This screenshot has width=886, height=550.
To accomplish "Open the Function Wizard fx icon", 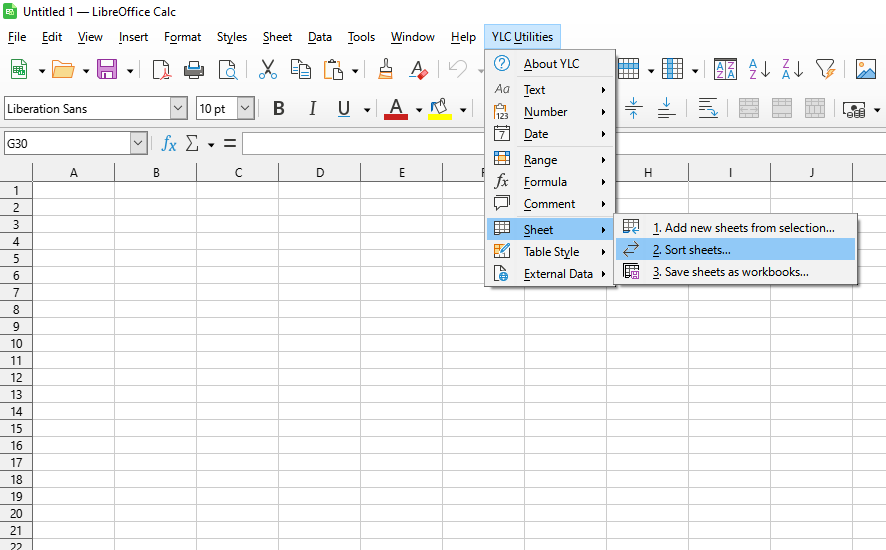I will (169, 144).
